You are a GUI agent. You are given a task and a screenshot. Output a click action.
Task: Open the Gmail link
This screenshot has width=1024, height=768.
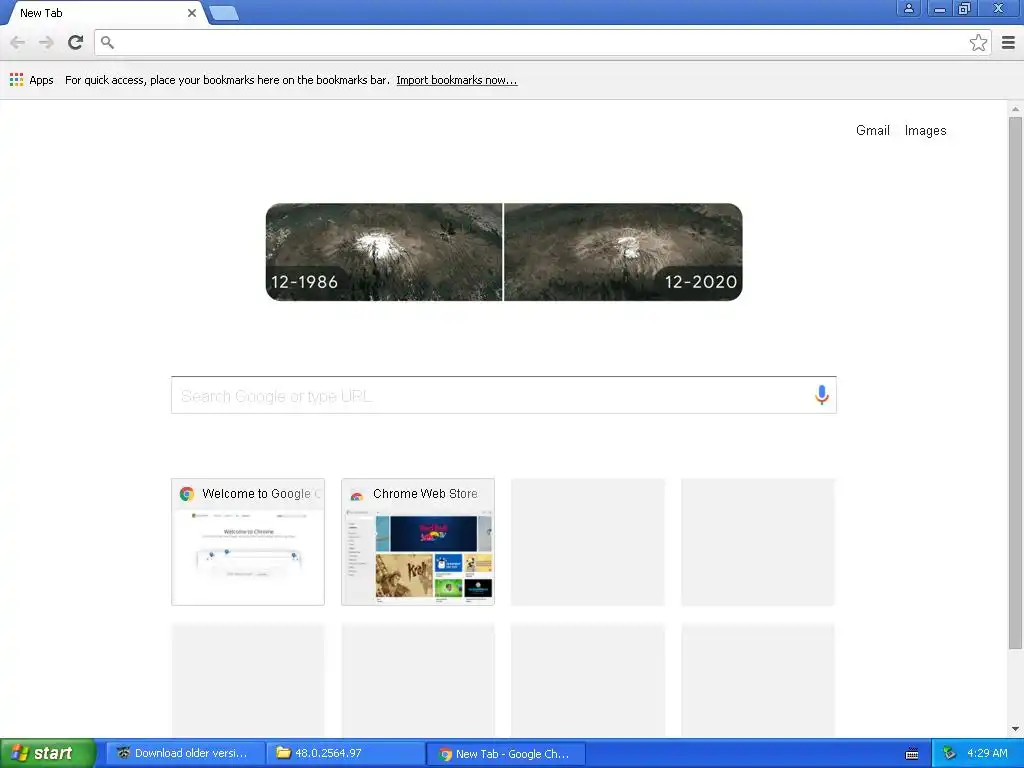tap(872, 130)
